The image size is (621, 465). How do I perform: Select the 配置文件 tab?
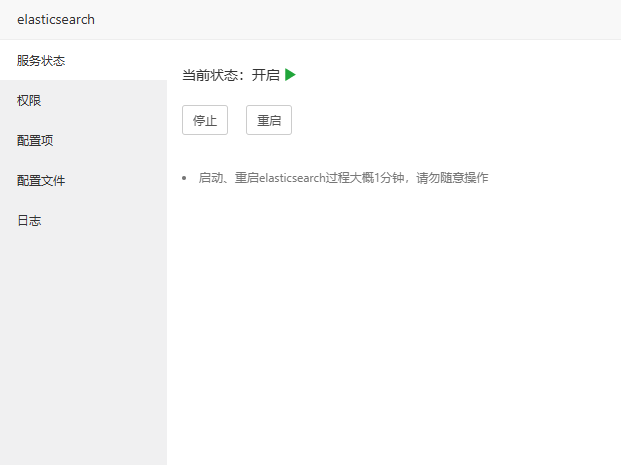83,180
